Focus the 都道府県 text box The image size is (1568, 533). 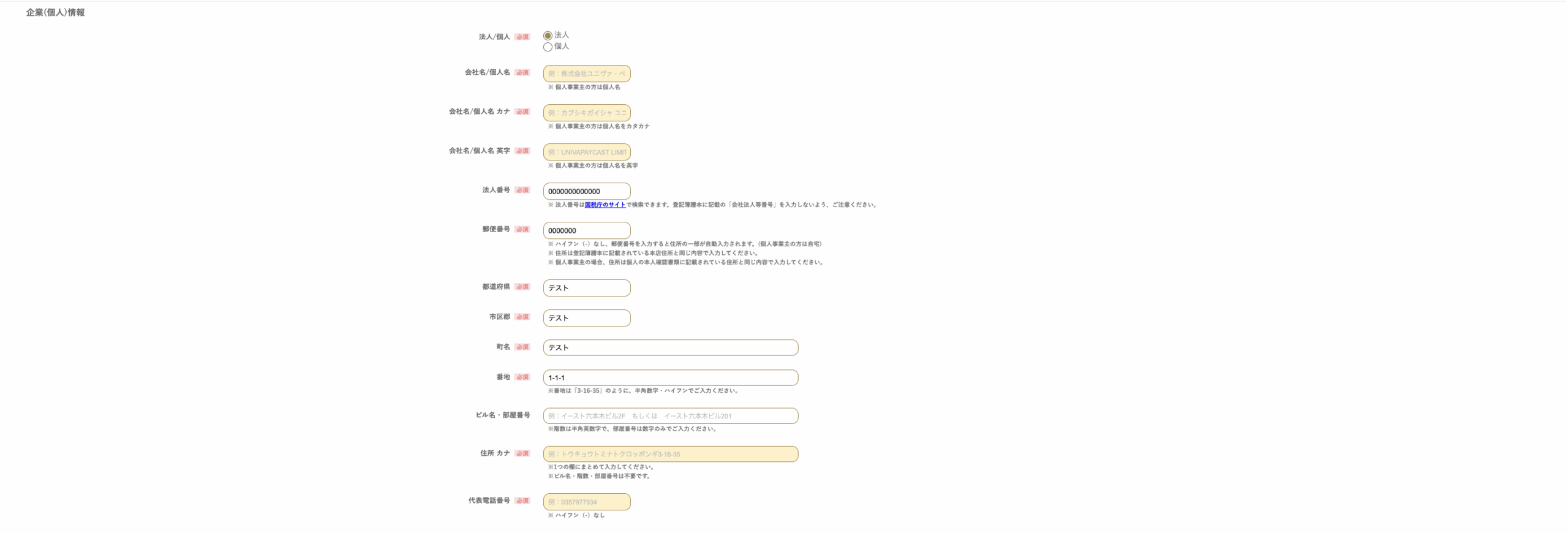pos(586,288)
